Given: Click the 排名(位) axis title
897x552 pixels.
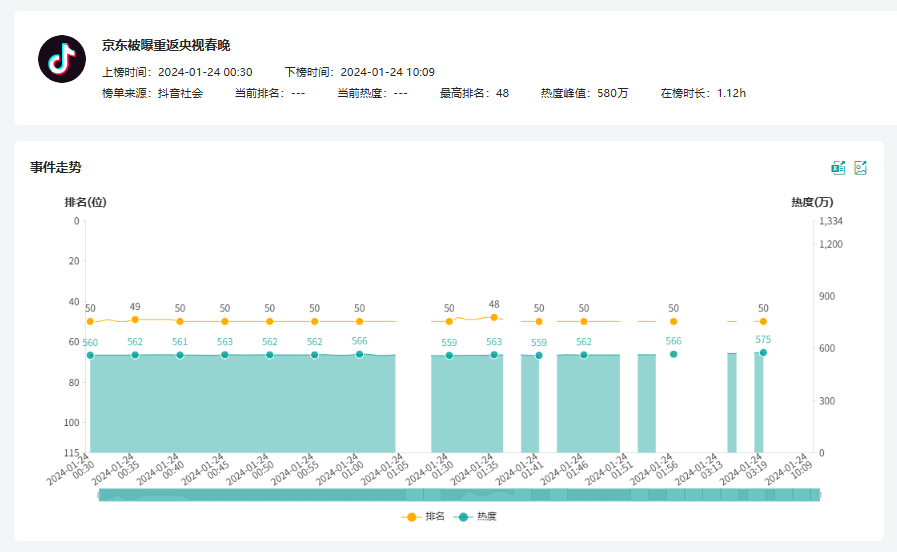Looking at the screenshot, I should point(85,202).
